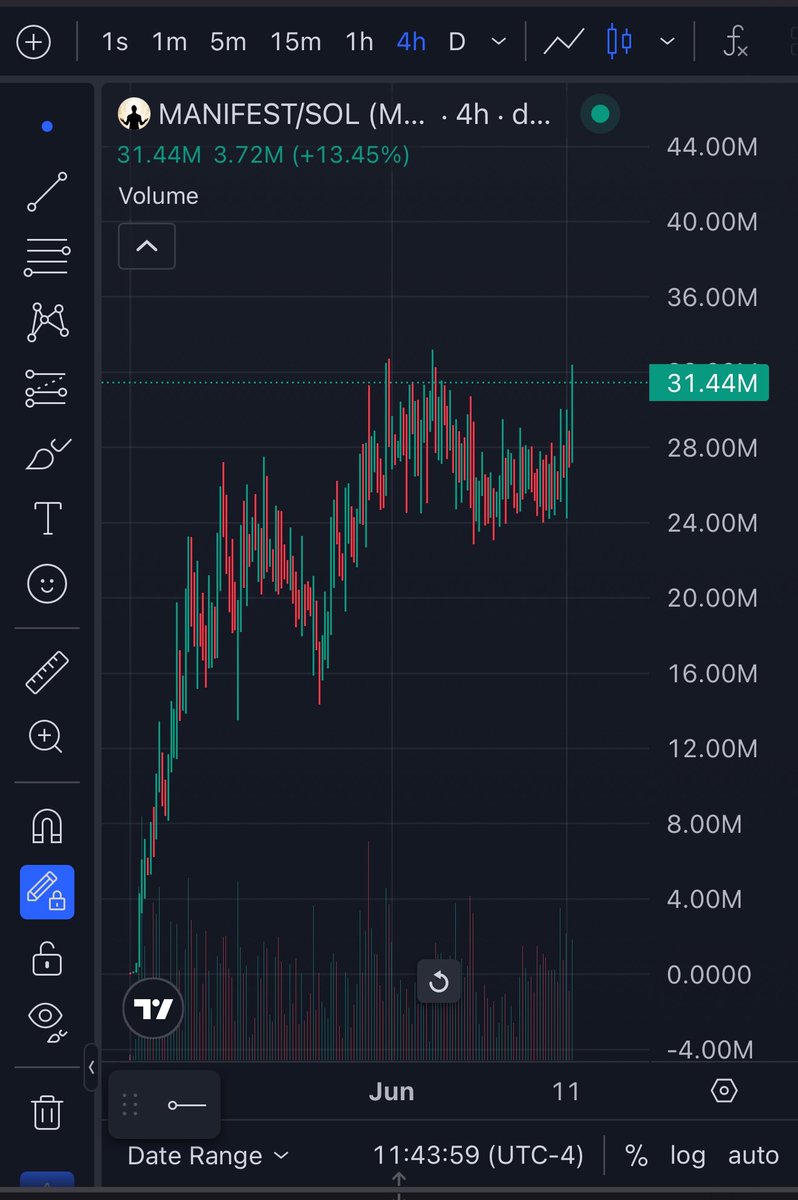Screen dimensions: 798x1200
Task: Select the 1s timeframe
Action: [115, 42]
